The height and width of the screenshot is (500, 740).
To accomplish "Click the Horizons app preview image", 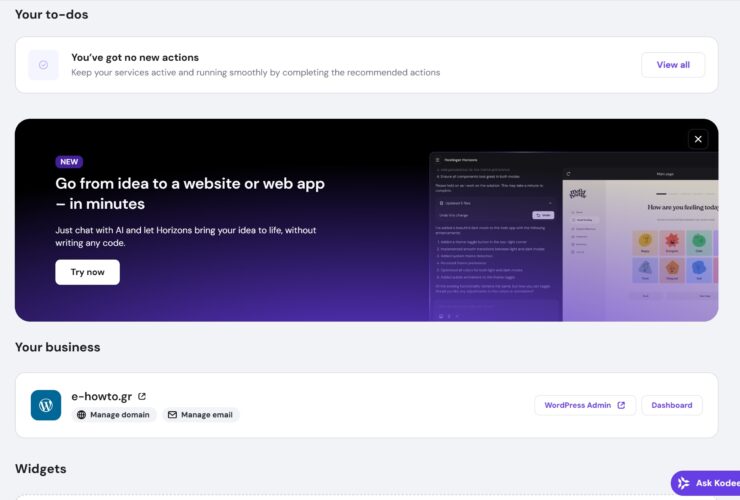I will (x=573, y=236).
